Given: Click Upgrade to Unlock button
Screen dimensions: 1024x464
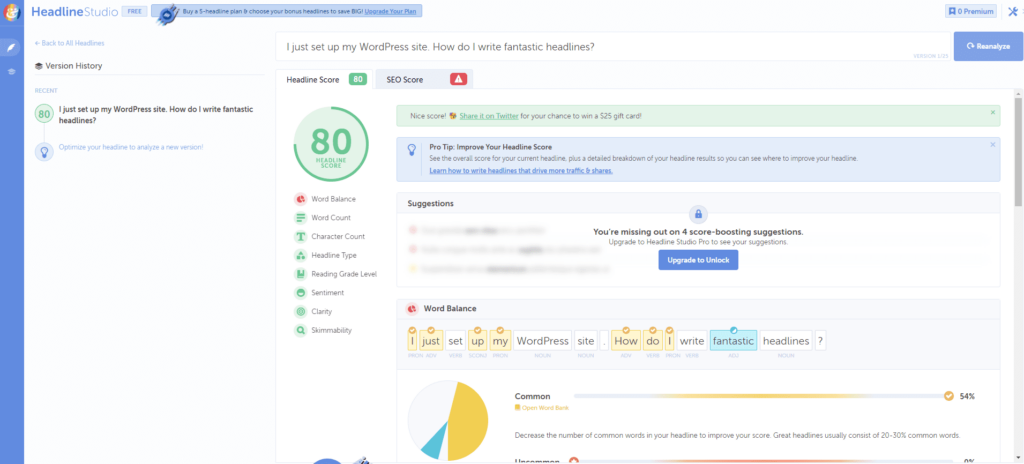Looking at the screenshot, I should 698,260.
